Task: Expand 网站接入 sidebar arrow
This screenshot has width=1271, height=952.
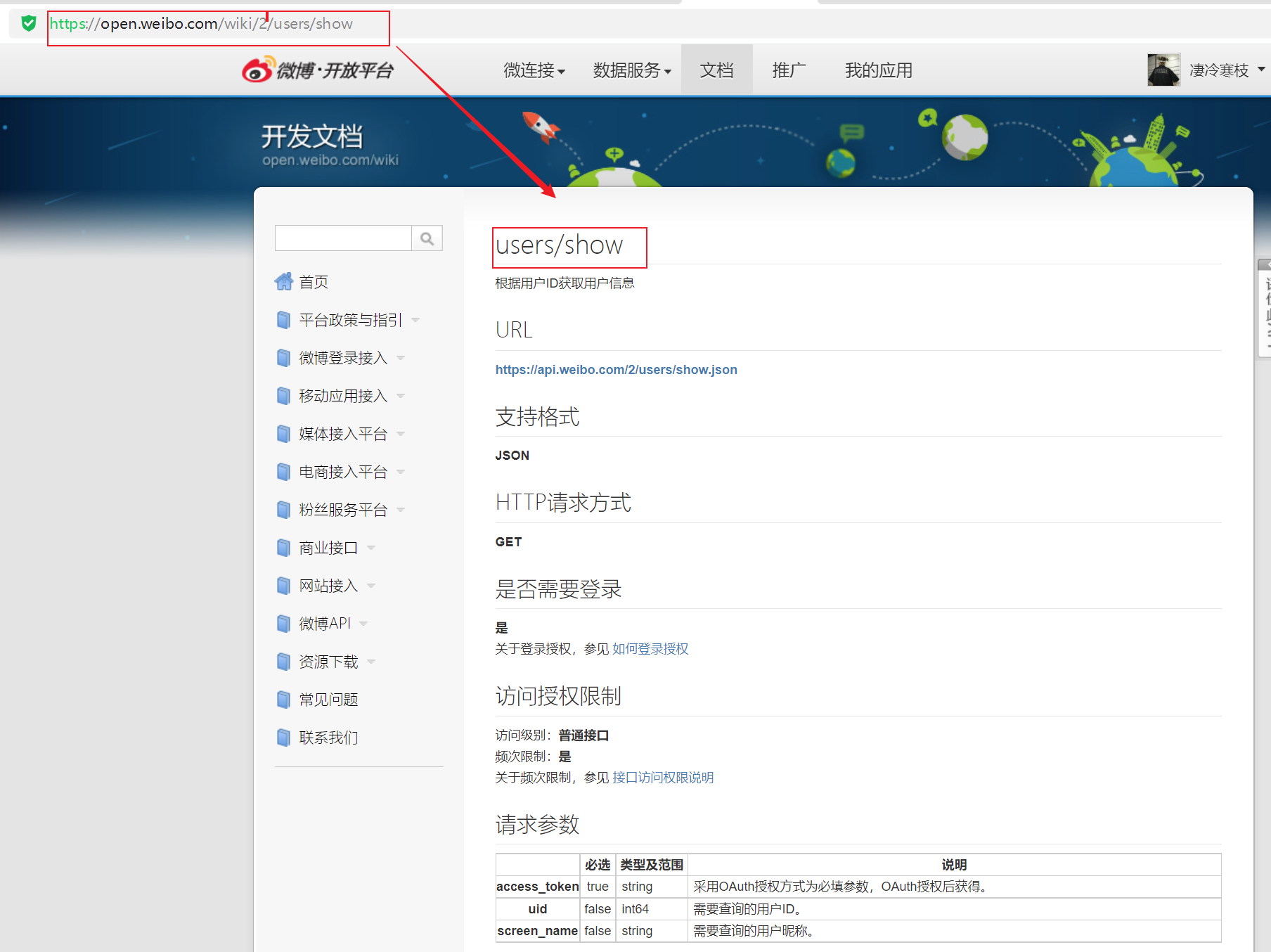Action: click(371, 586)
